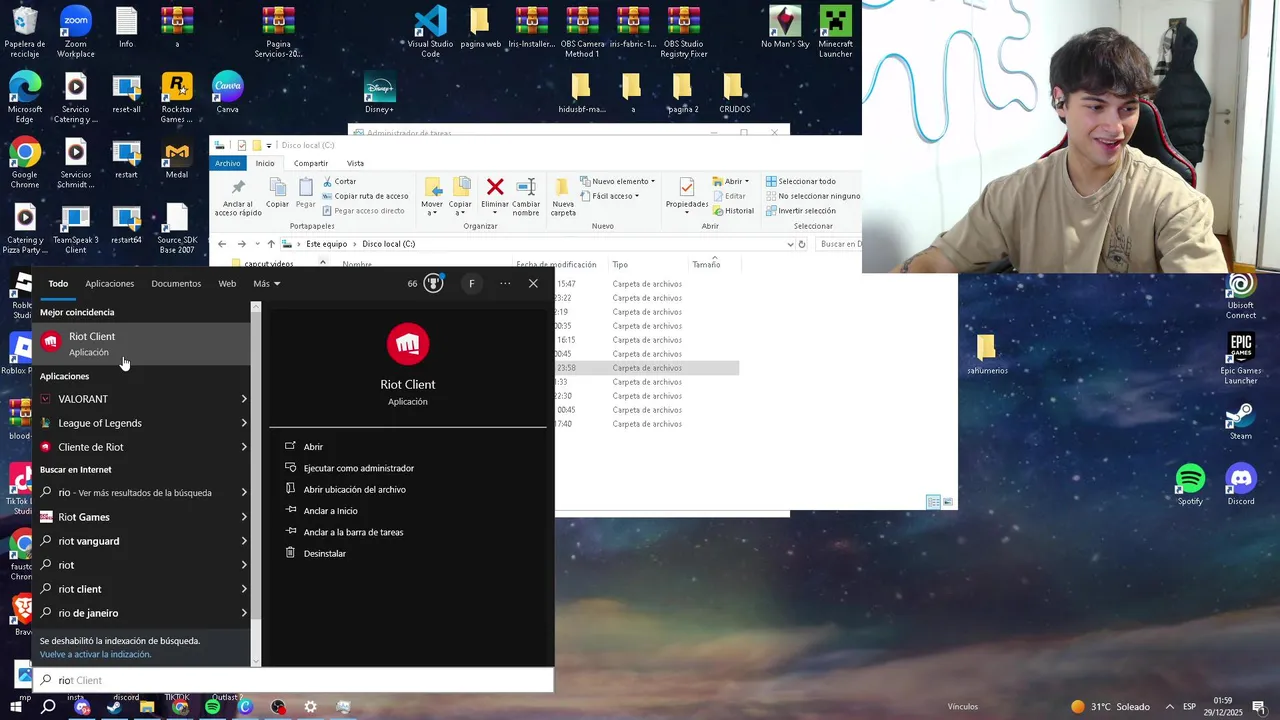Click Abrir action for Riot Client
1280x720 pixels.
click(313, 447)
